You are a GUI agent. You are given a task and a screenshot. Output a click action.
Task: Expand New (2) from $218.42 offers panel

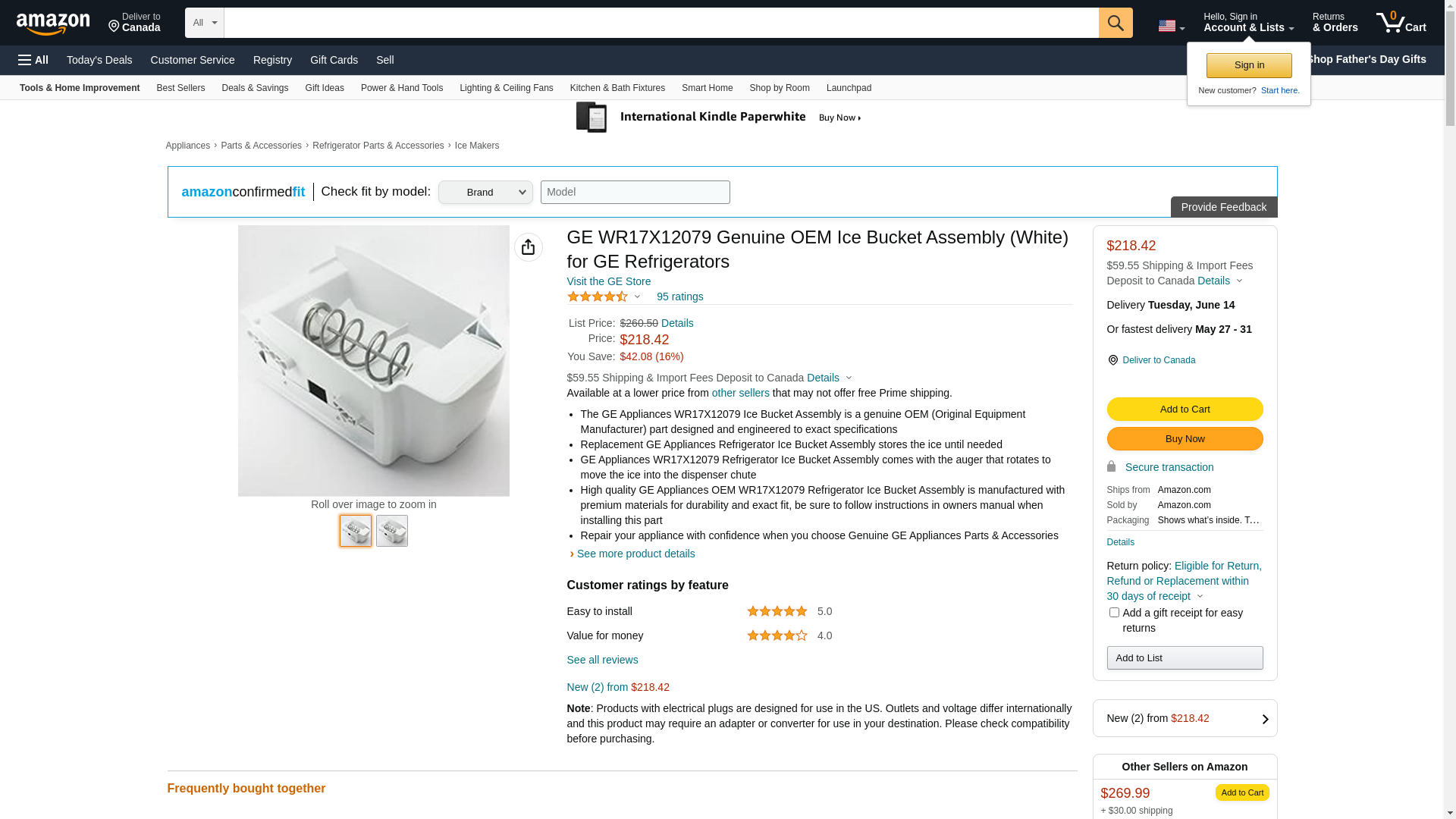click(x=1185, y=718)
